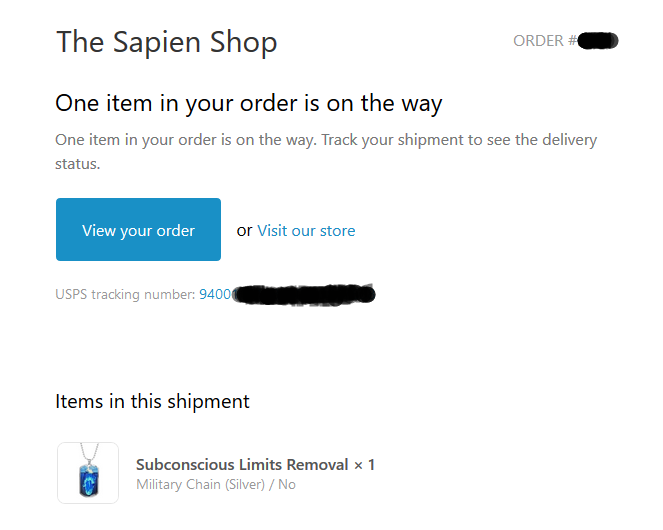This screenshot has width=663, height=530.
Task: Open the Visit our store link
Action: (x=306, y=231)
